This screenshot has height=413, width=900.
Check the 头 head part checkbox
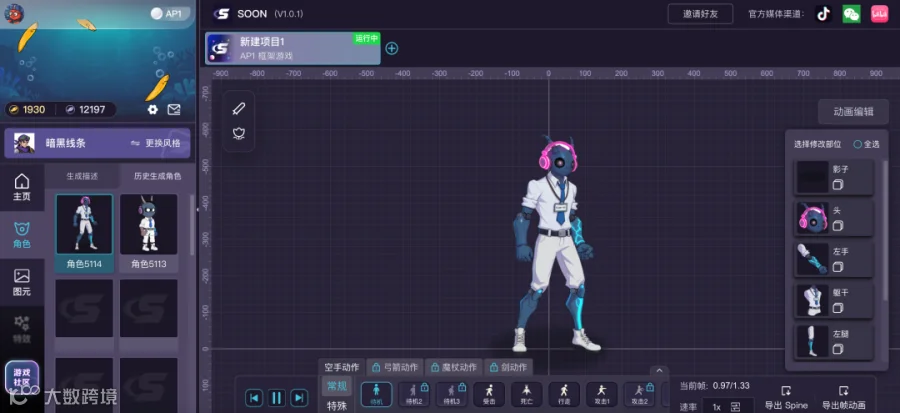tap(837, 226)
